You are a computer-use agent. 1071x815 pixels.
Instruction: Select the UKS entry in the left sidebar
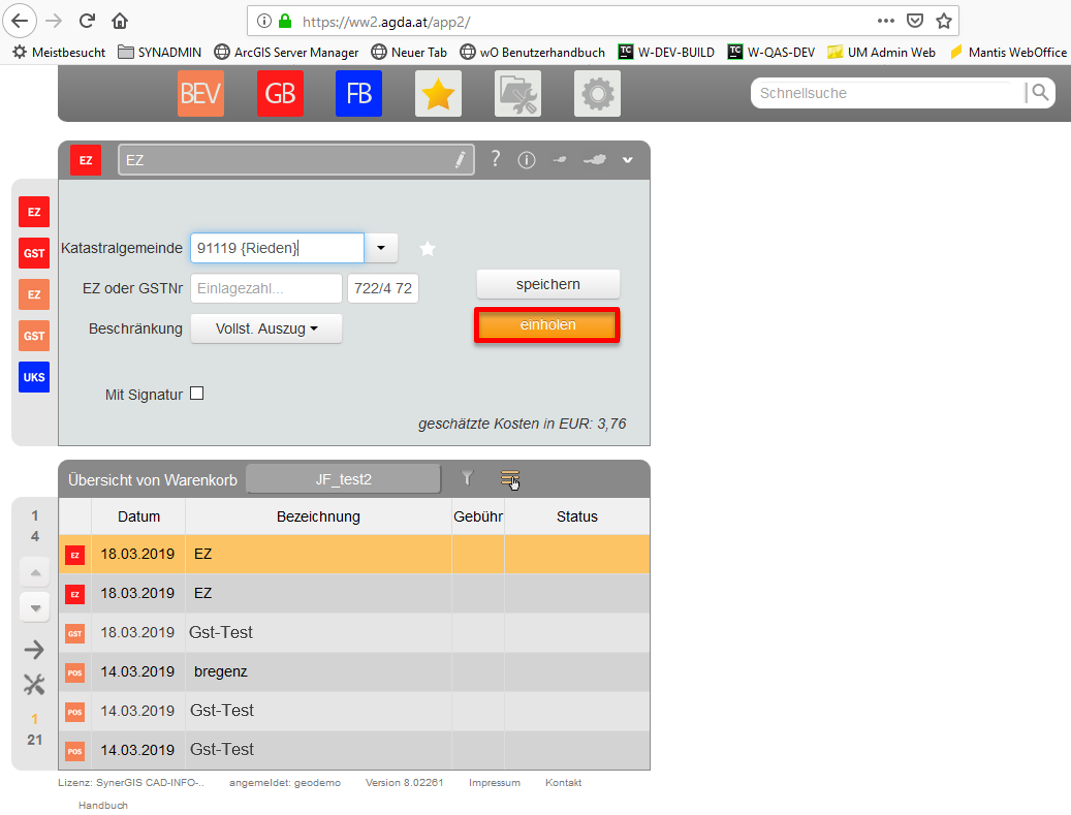(33, 377)
